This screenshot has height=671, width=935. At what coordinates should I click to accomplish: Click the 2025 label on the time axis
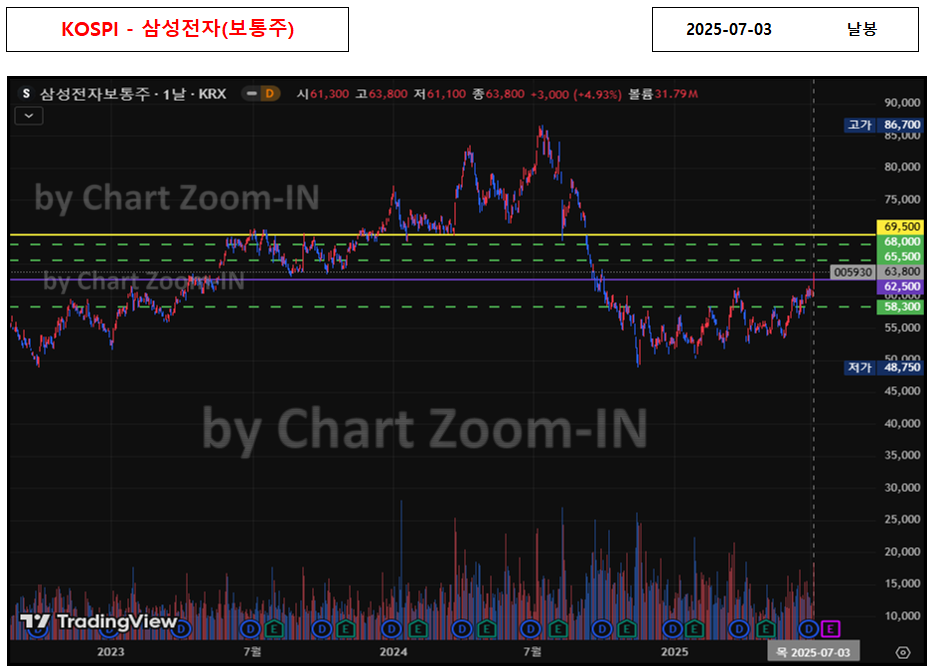[674, 652]
